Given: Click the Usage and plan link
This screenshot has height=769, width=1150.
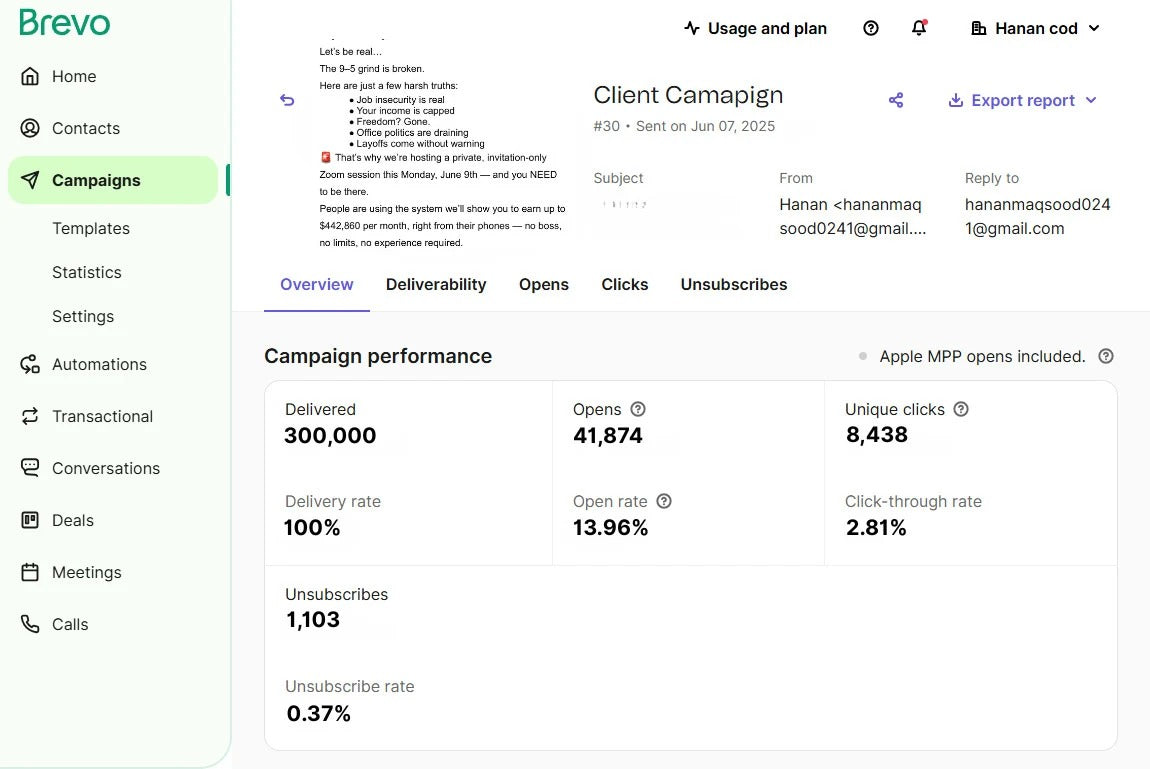Looking at the screenshot, I should [755, 28].
